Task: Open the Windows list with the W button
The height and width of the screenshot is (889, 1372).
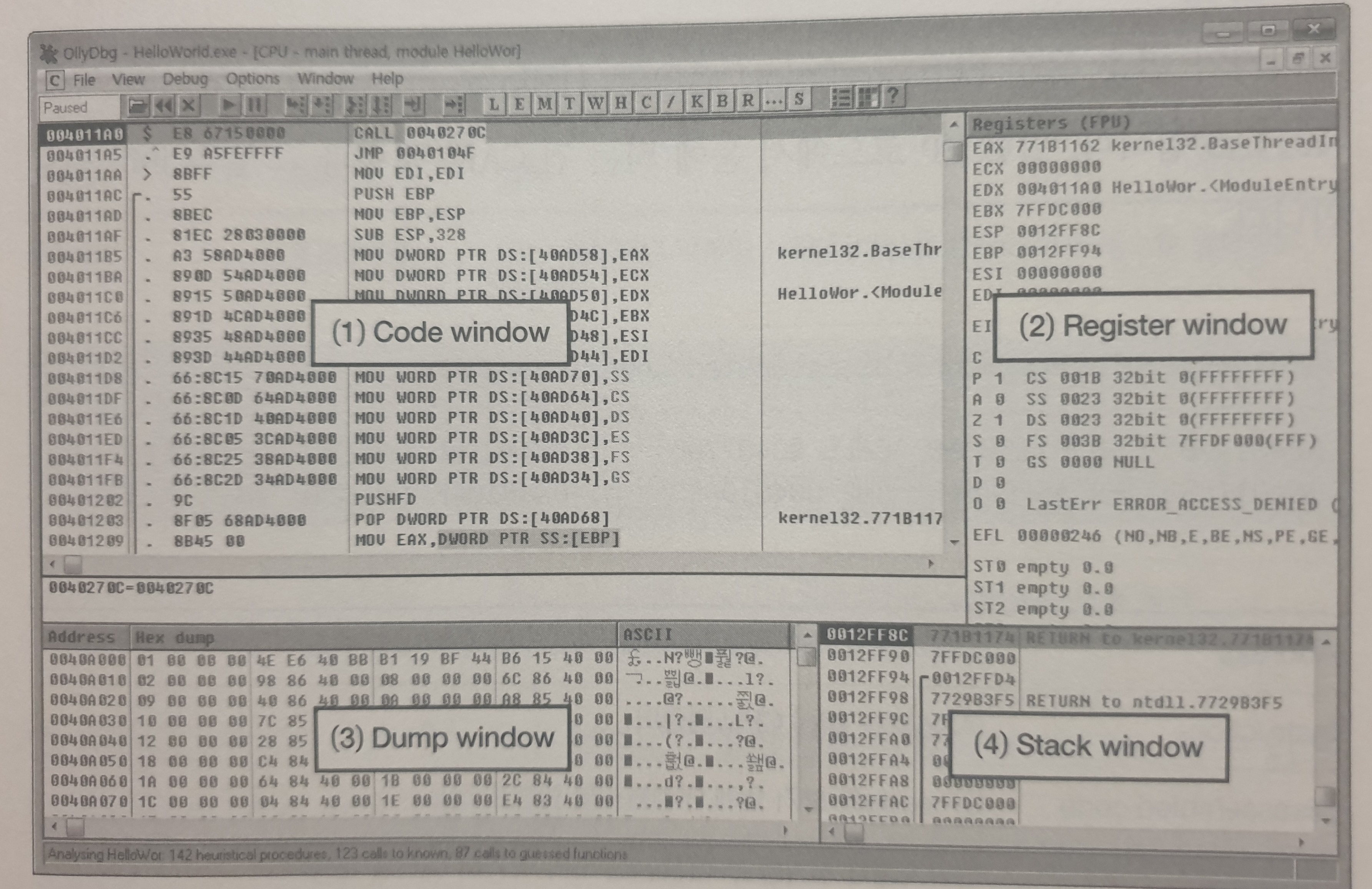Action: pos(595,103)
